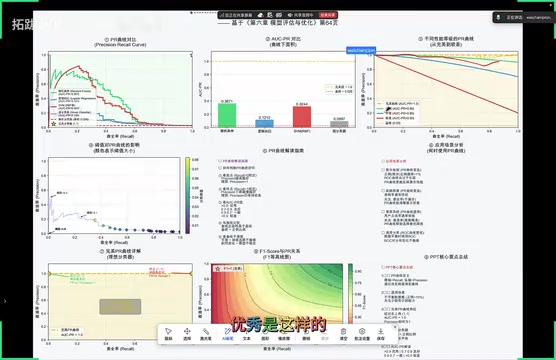The height and width of the screenshot is (360, 556).
Task: Undo last annotation with 撤销
Action: coord(306,334)
